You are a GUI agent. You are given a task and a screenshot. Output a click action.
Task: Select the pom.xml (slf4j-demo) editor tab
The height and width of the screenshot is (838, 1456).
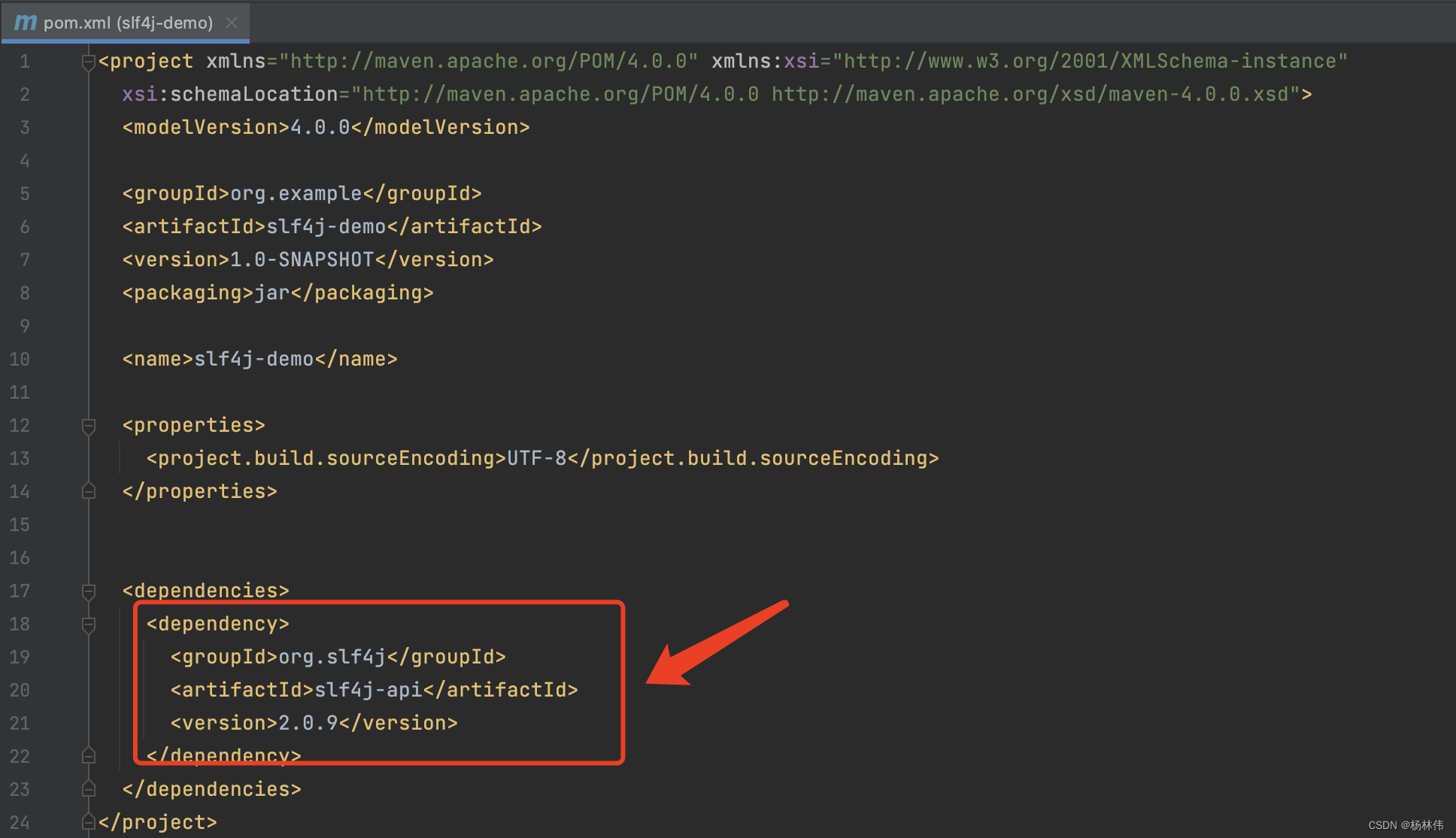(128, 23)
